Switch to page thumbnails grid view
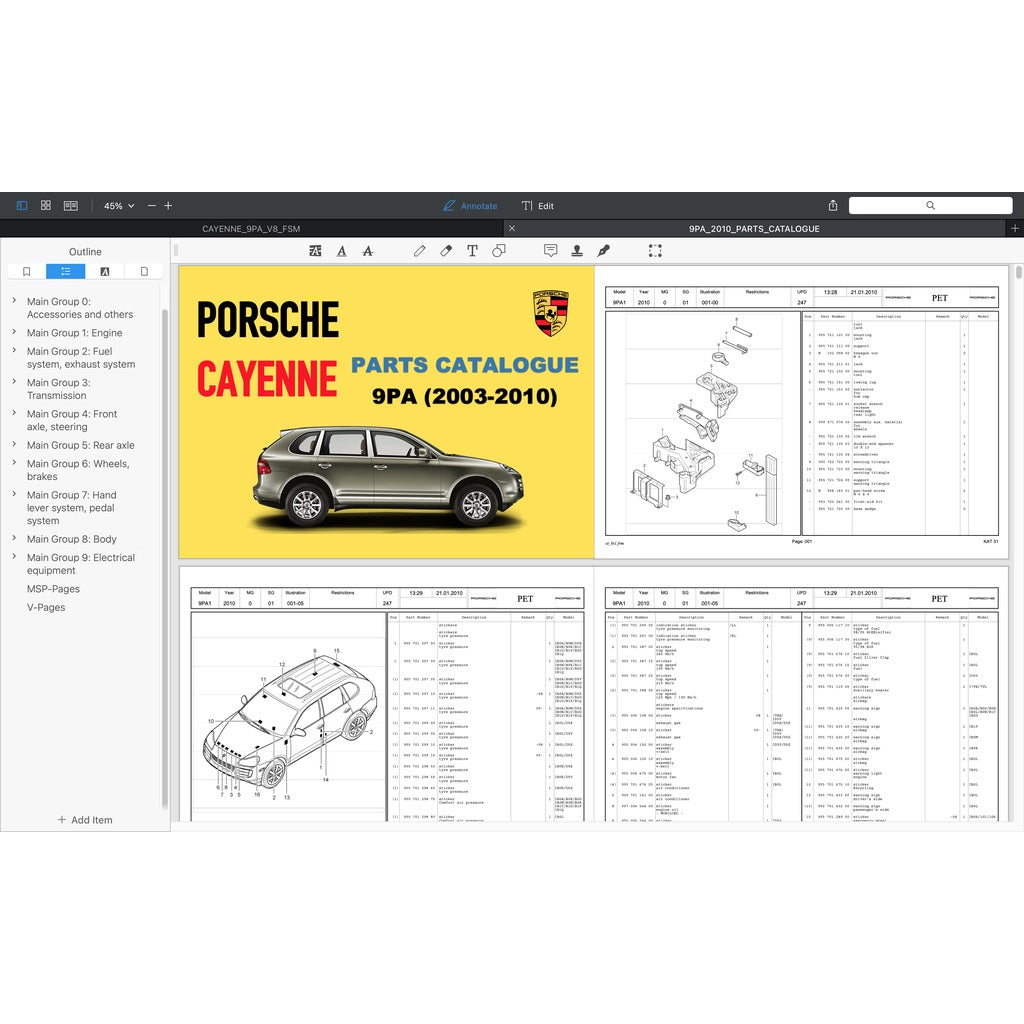Image resolution: width=1024 pixels, height=1024 pixels. pos(46,205)
